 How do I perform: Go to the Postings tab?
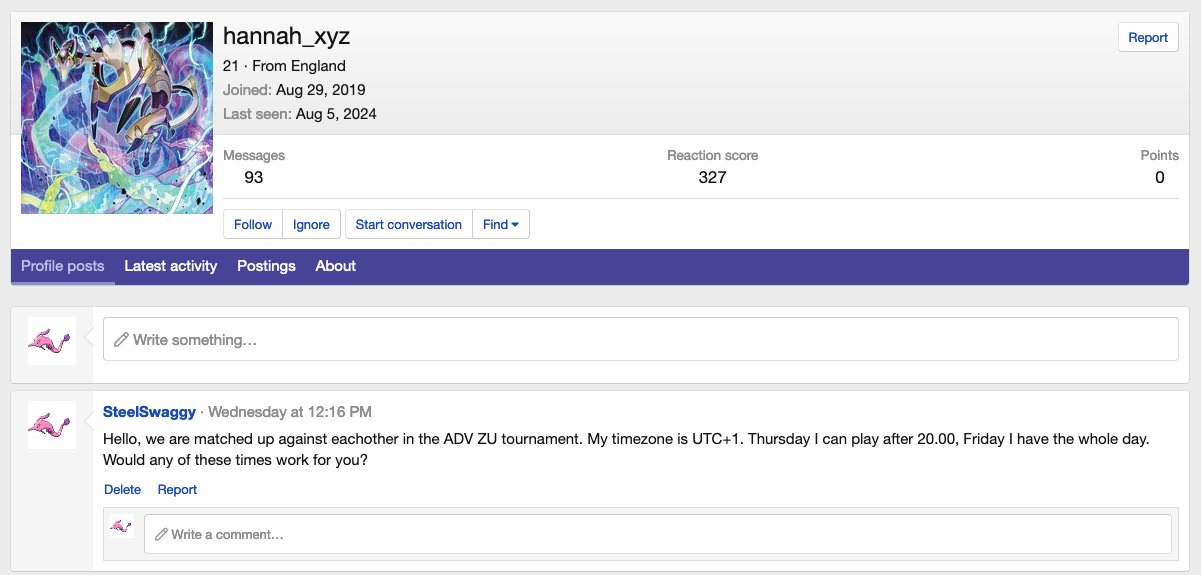coord(266,266)
